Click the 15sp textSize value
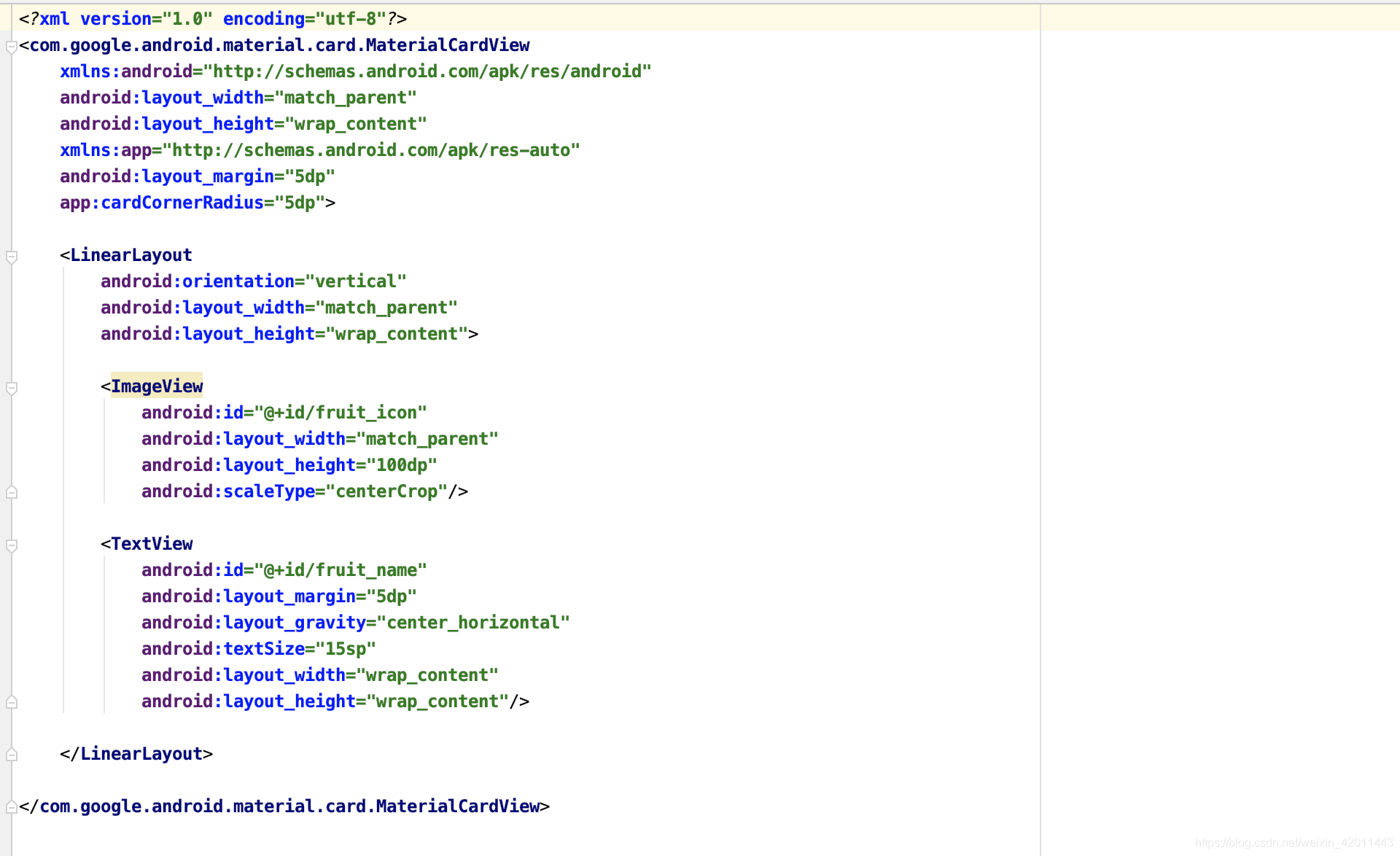The image size is (1400, 856). pyautogui.click(x=345, y=649)
